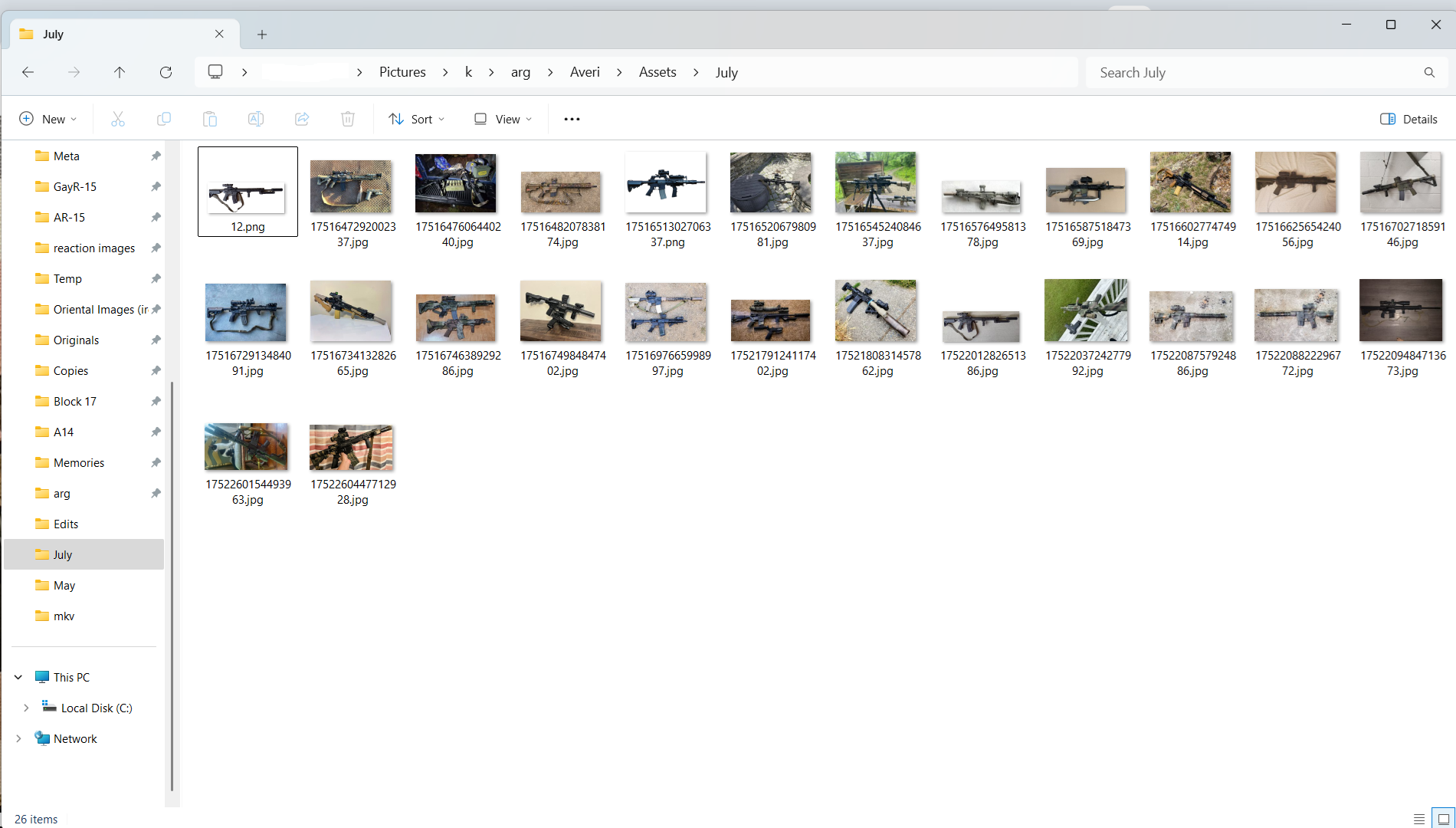This screenshot has height=828, width=1456.
Task: Navigate to Averi in breadcrumb
Action: 585,72
